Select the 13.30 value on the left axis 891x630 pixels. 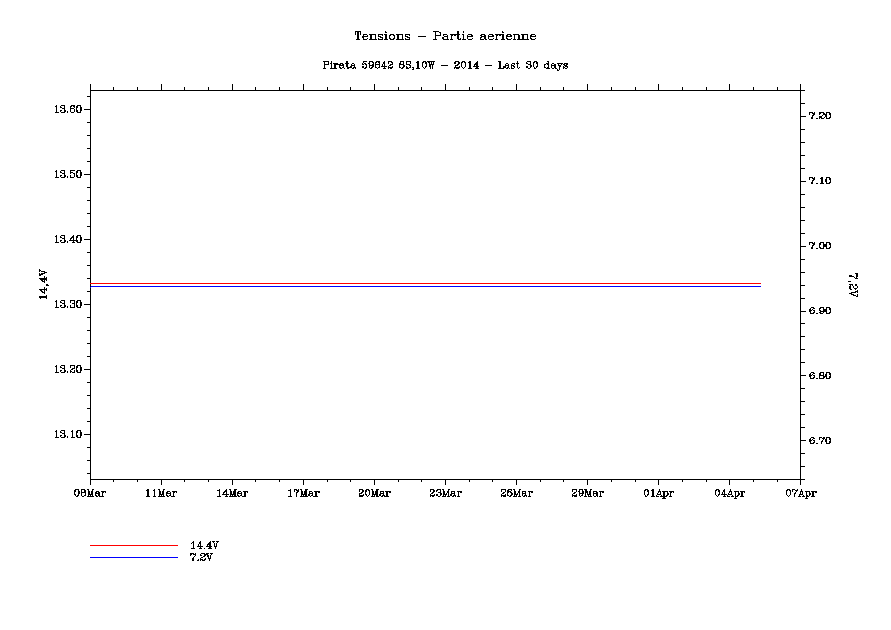pyautogui.click(x=67, y=304)
